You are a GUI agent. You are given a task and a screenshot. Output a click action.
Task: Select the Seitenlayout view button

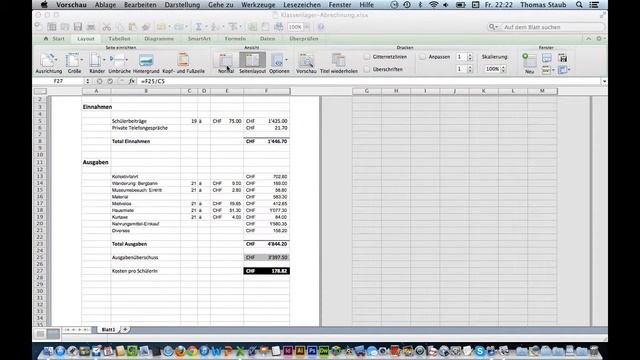(x=252, y=63)
